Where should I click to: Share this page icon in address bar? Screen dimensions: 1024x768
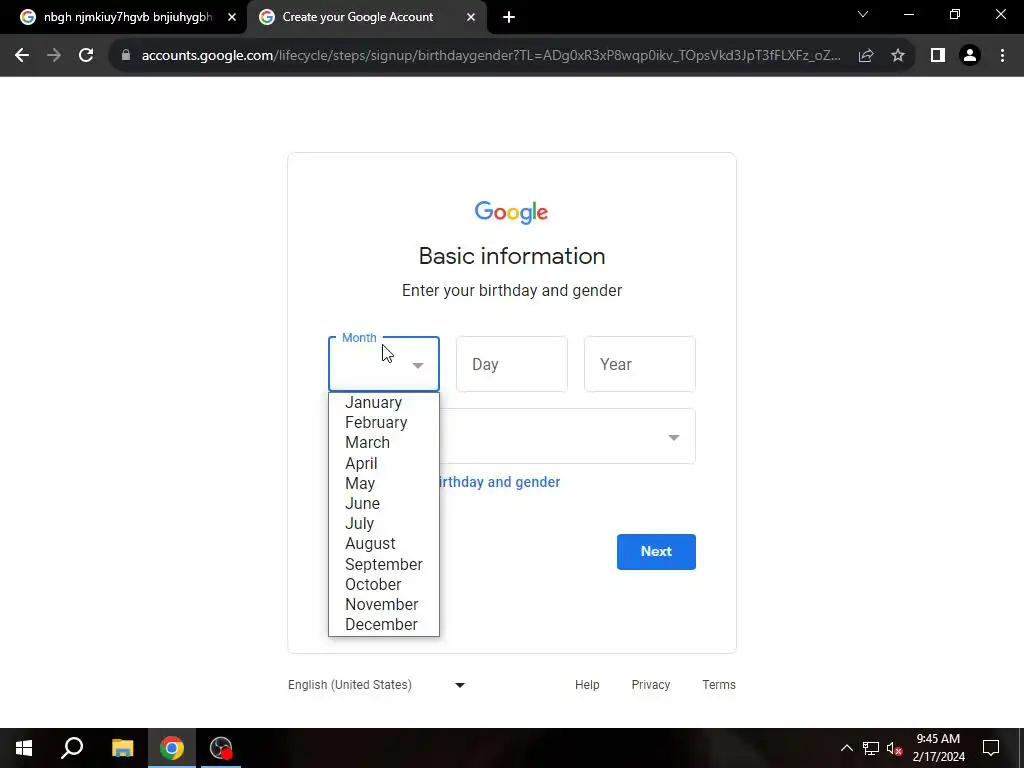pos(866,56)
